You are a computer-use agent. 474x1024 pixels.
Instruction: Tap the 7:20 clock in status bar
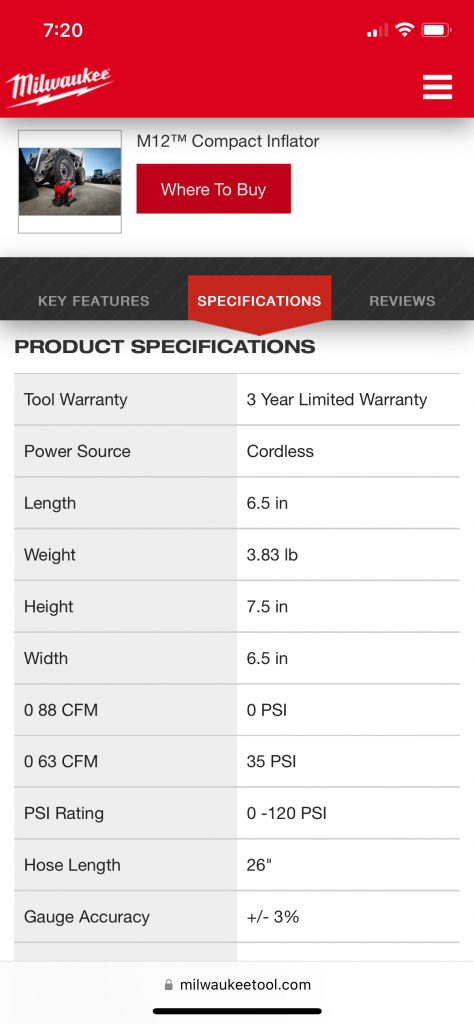tap(63, 30)
